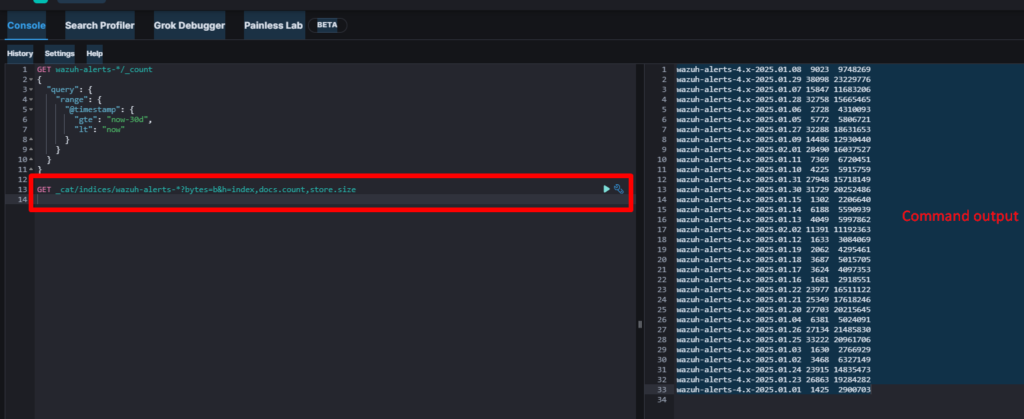Select output row wazuh-alerts-4.x-2025.01.20
Image resolution: width=1024 pixels, height=419 pixels.
[773, 309]
